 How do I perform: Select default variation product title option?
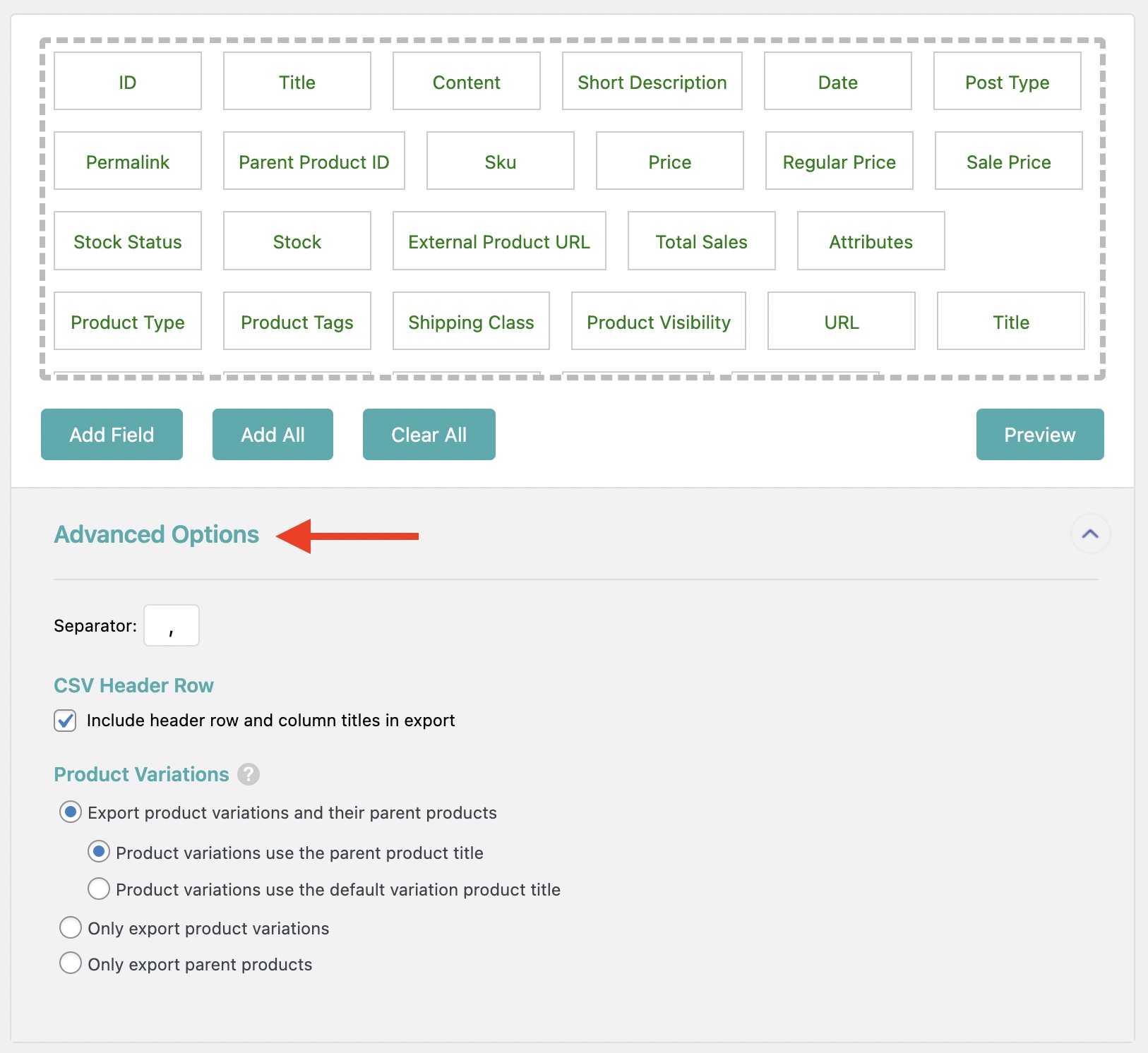coord(99,889)
